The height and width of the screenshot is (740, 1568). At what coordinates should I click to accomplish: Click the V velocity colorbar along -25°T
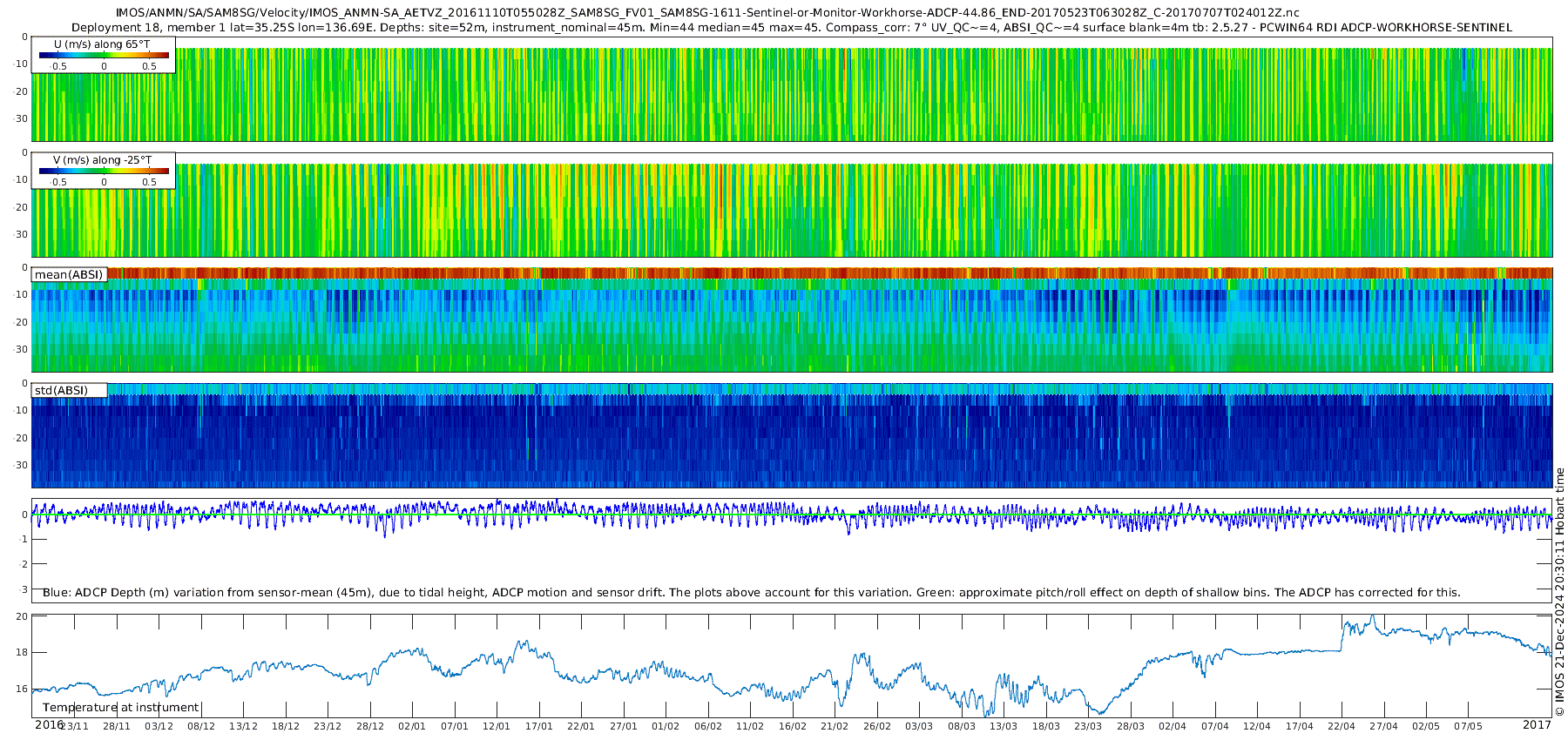pyautogui.click(x=104, y=171)
